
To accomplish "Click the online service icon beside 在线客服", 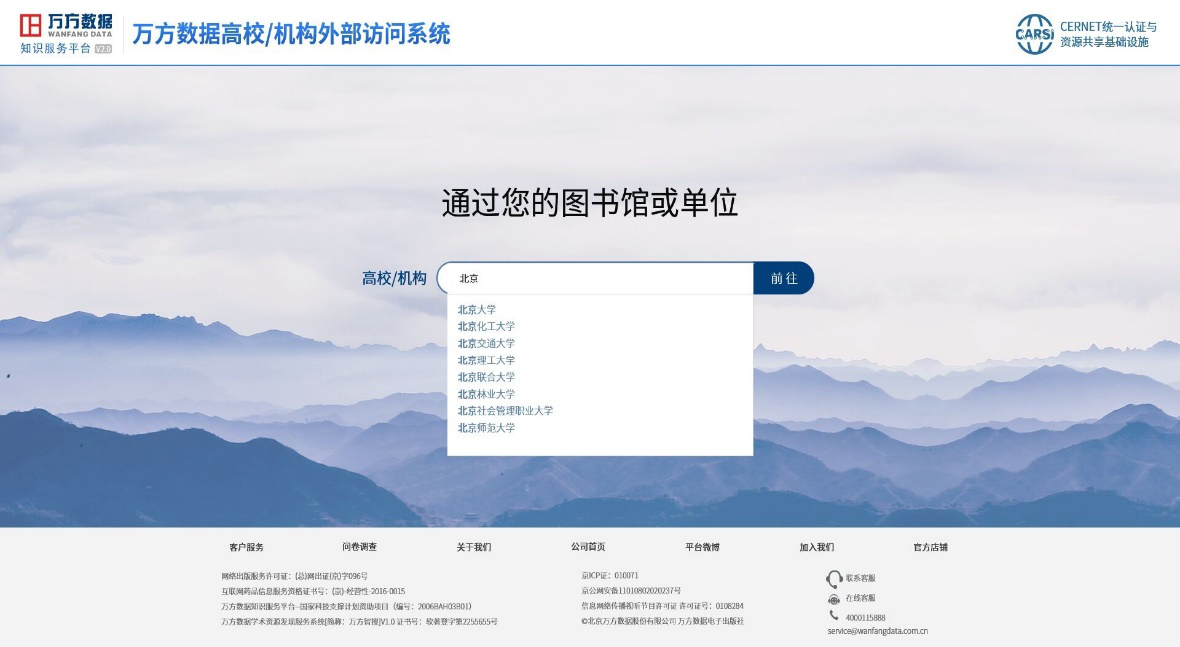I will point(834,598).
